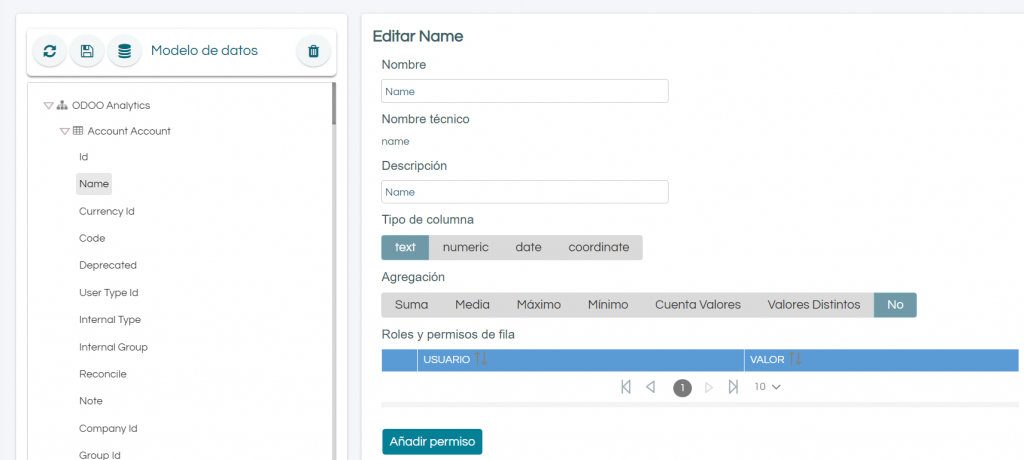This screenshot has width=1024, height=460.
Task: Select date column type
Action: [x=528, y=248]
